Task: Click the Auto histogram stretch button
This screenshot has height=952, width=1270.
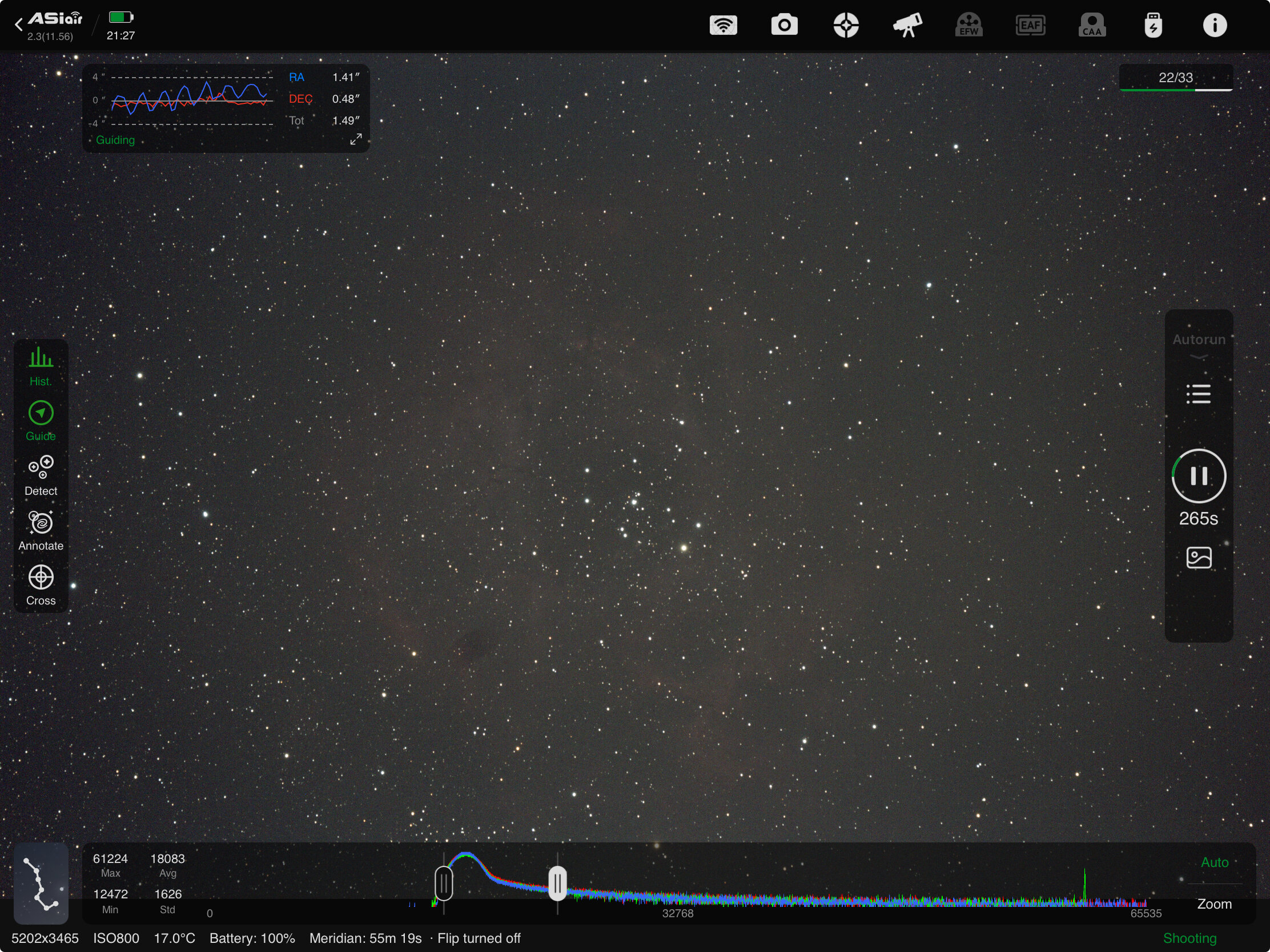Action: (x=1214, y=862)
